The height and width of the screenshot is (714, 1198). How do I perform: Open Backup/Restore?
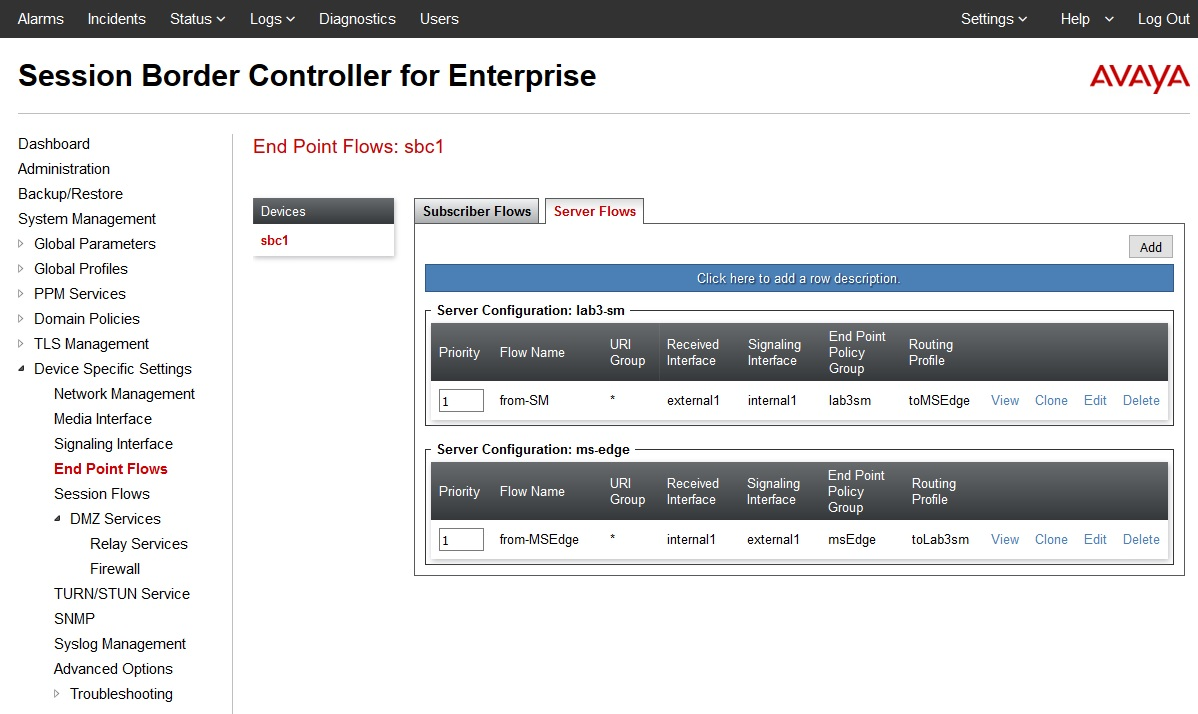(x=70, y=194)
